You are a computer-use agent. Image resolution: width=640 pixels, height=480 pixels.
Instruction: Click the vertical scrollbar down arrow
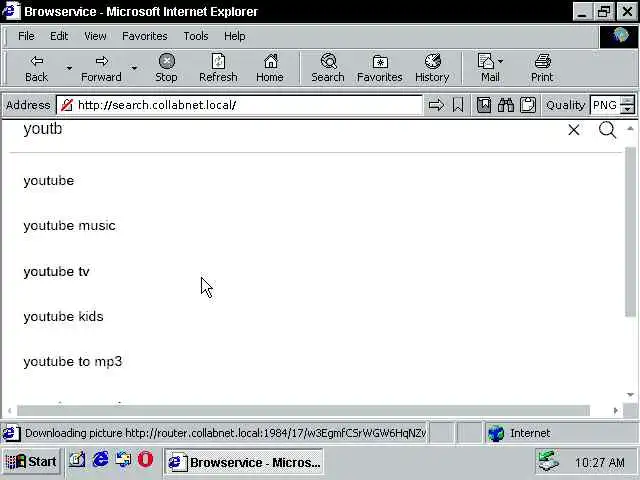631,395
